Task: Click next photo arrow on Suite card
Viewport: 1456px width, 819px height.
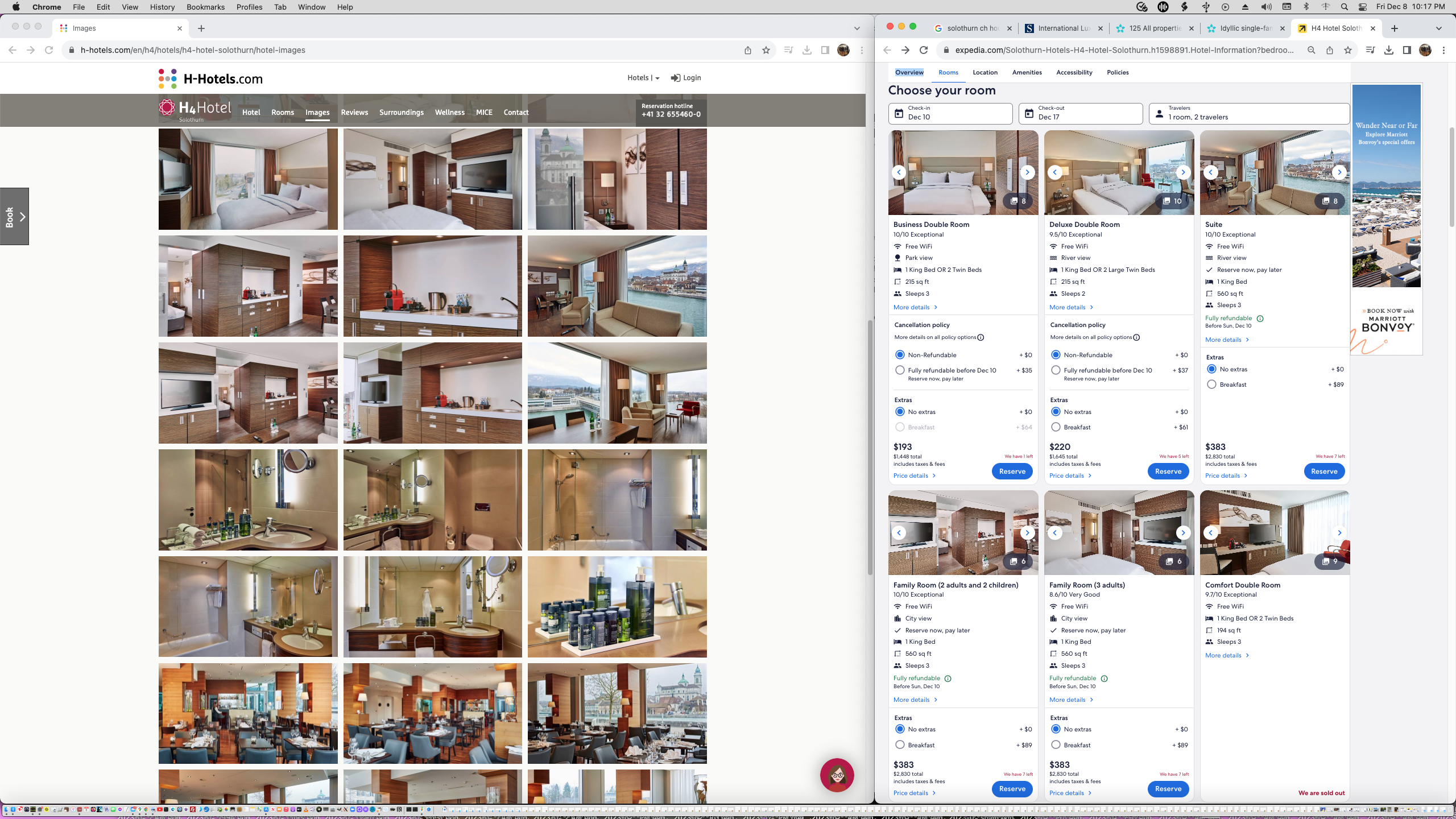Action: (1339, 172)
